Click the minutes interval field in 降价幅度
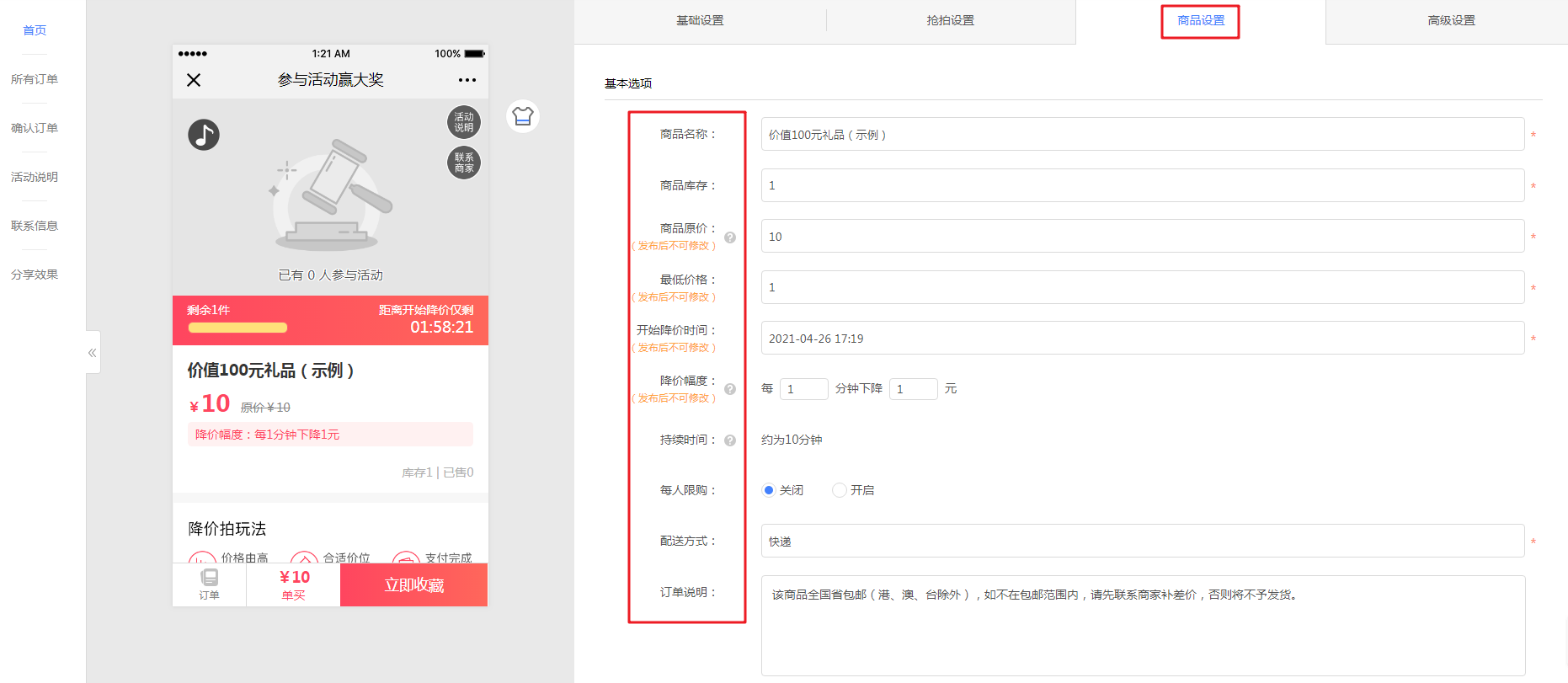Viewport: 1568px width, 683px height. pyautogui.click(x=804, y=388)
